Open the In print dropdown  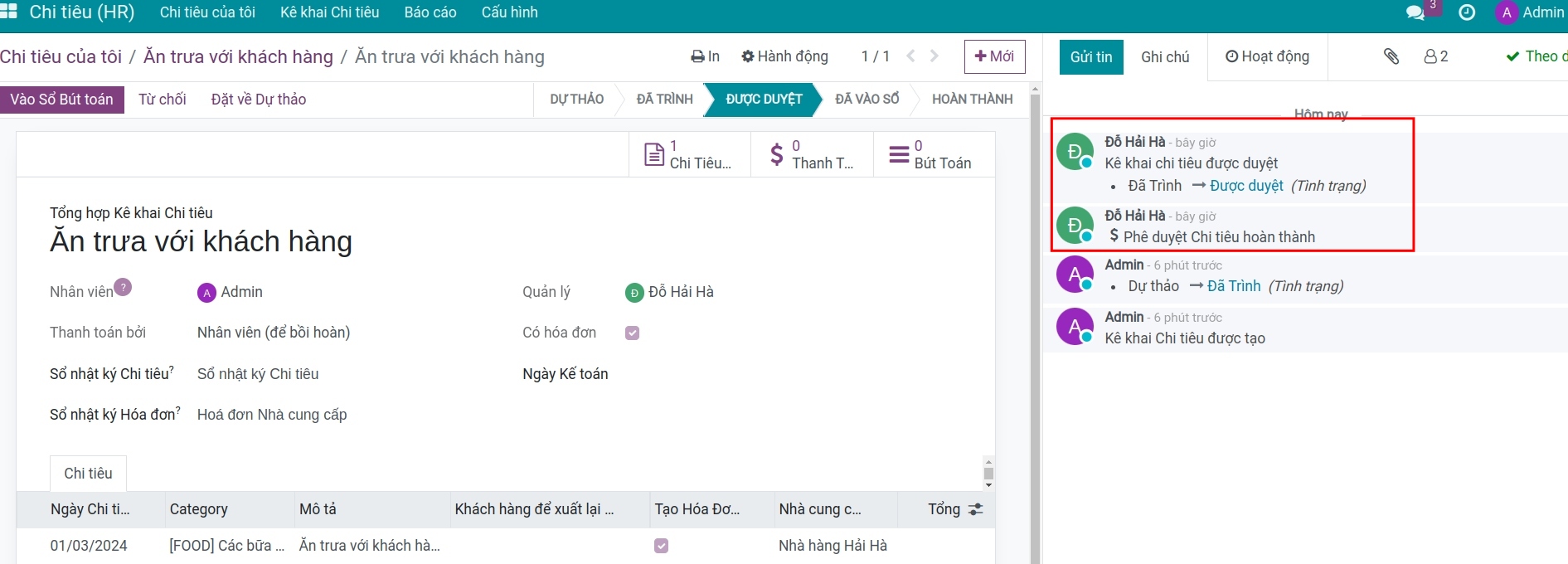click(705, 56)
